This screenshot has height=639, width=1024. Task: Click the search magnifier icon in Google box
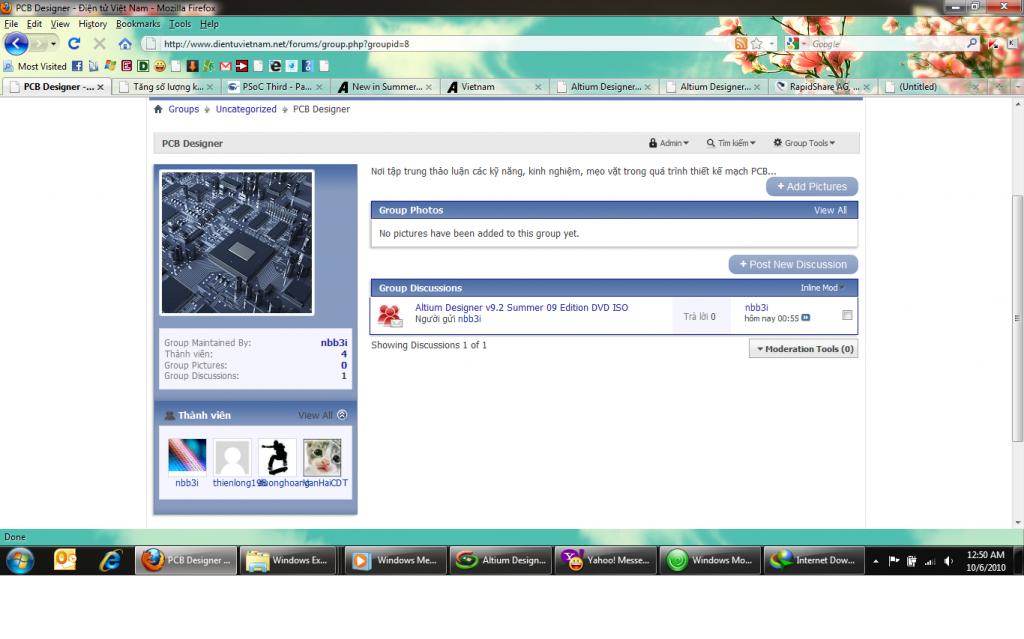click(x=972, y=44)
